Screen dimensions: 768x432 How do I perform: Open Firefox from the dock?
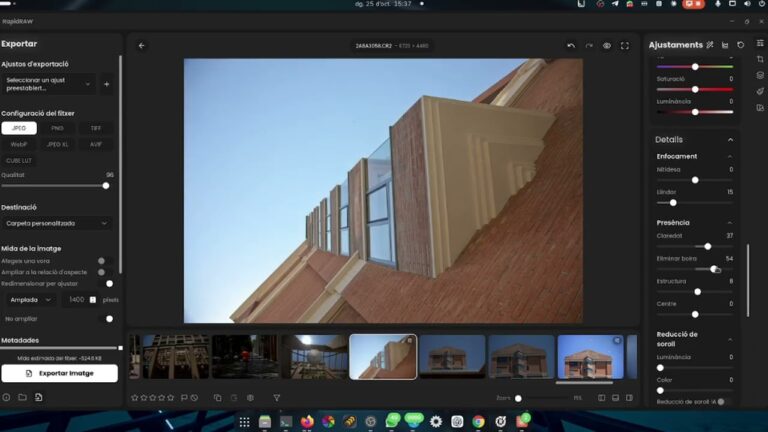click(x=308, y=421)
